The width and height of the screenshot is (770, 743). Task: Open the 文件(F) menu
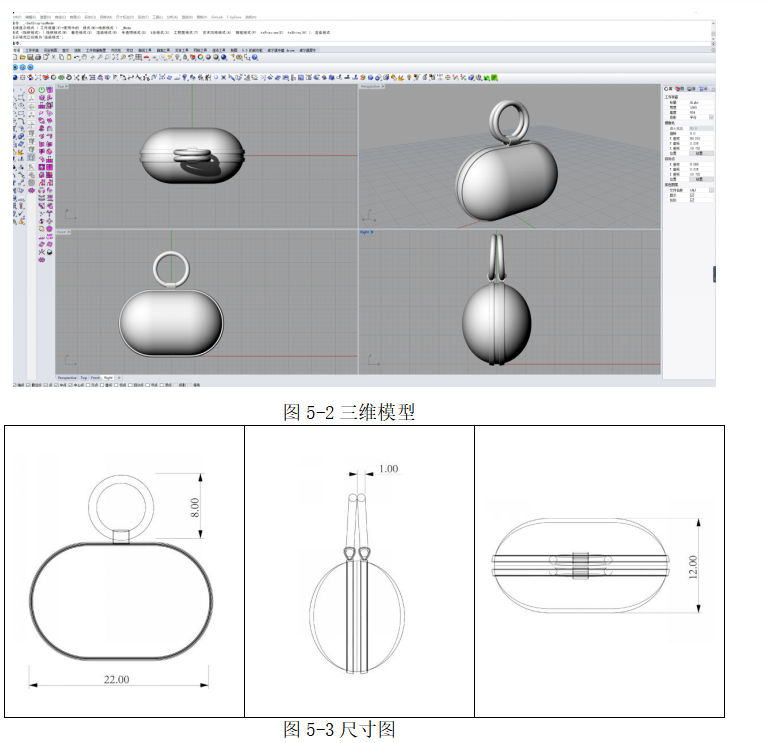[16, 17]
